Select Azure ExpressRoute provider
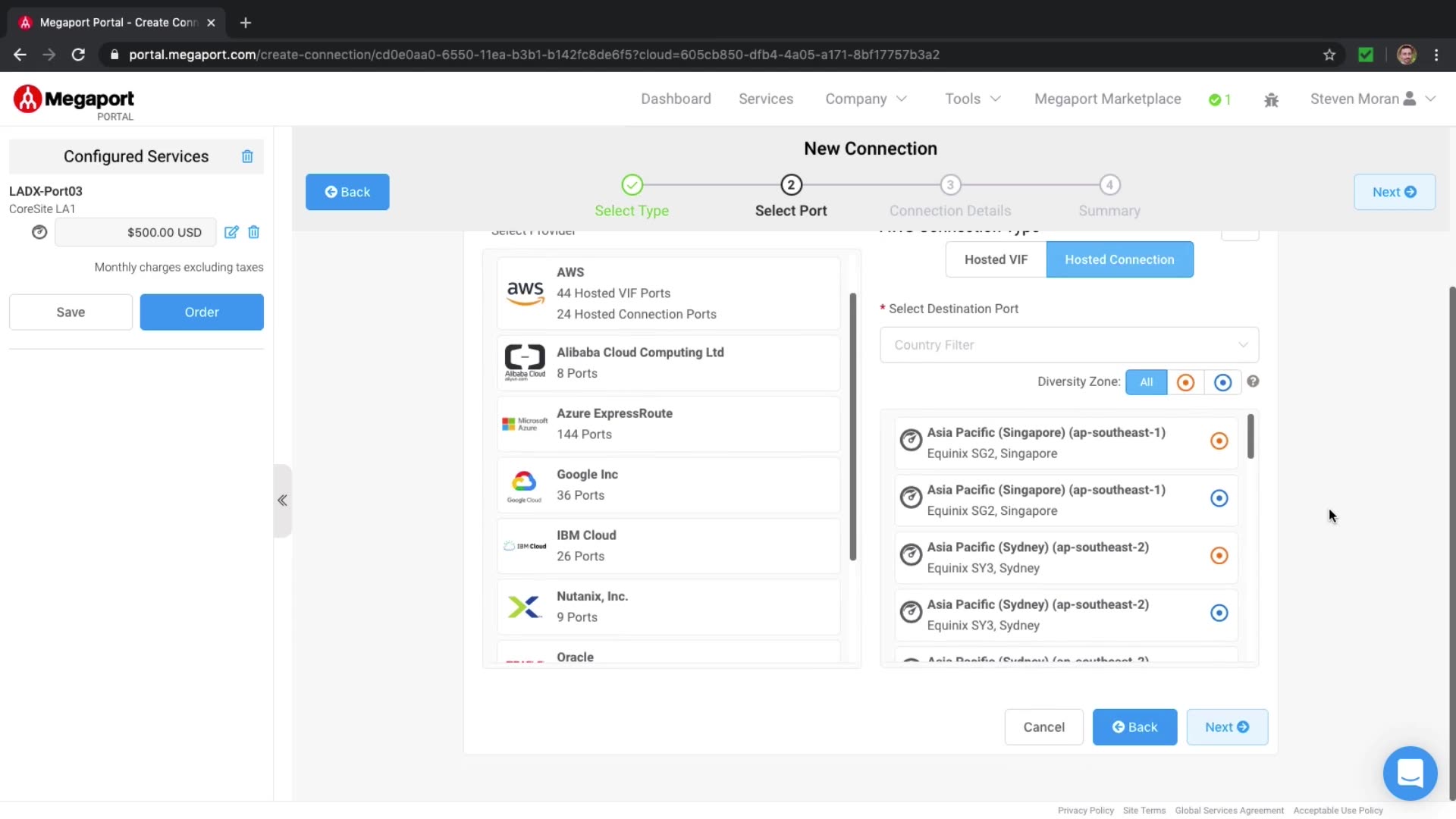 pyautogui.click(x=668, y=424)
